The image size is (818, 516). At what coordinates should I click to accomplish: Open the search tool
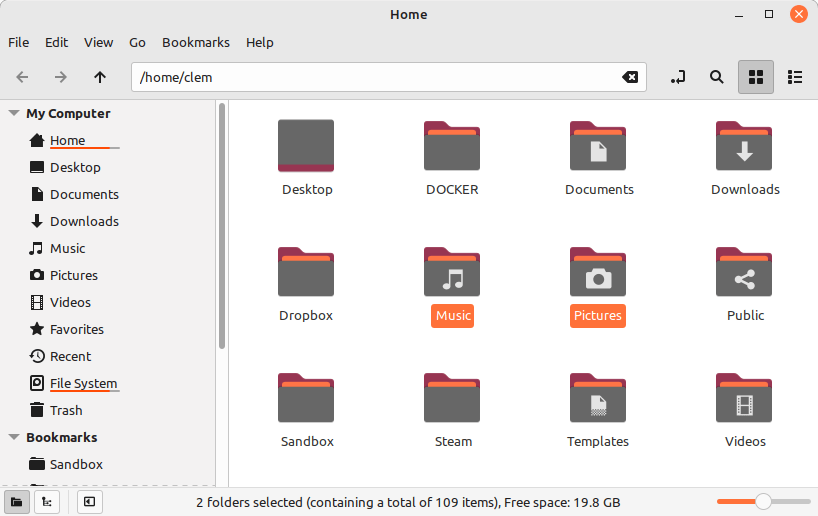[x=717, y=77]
